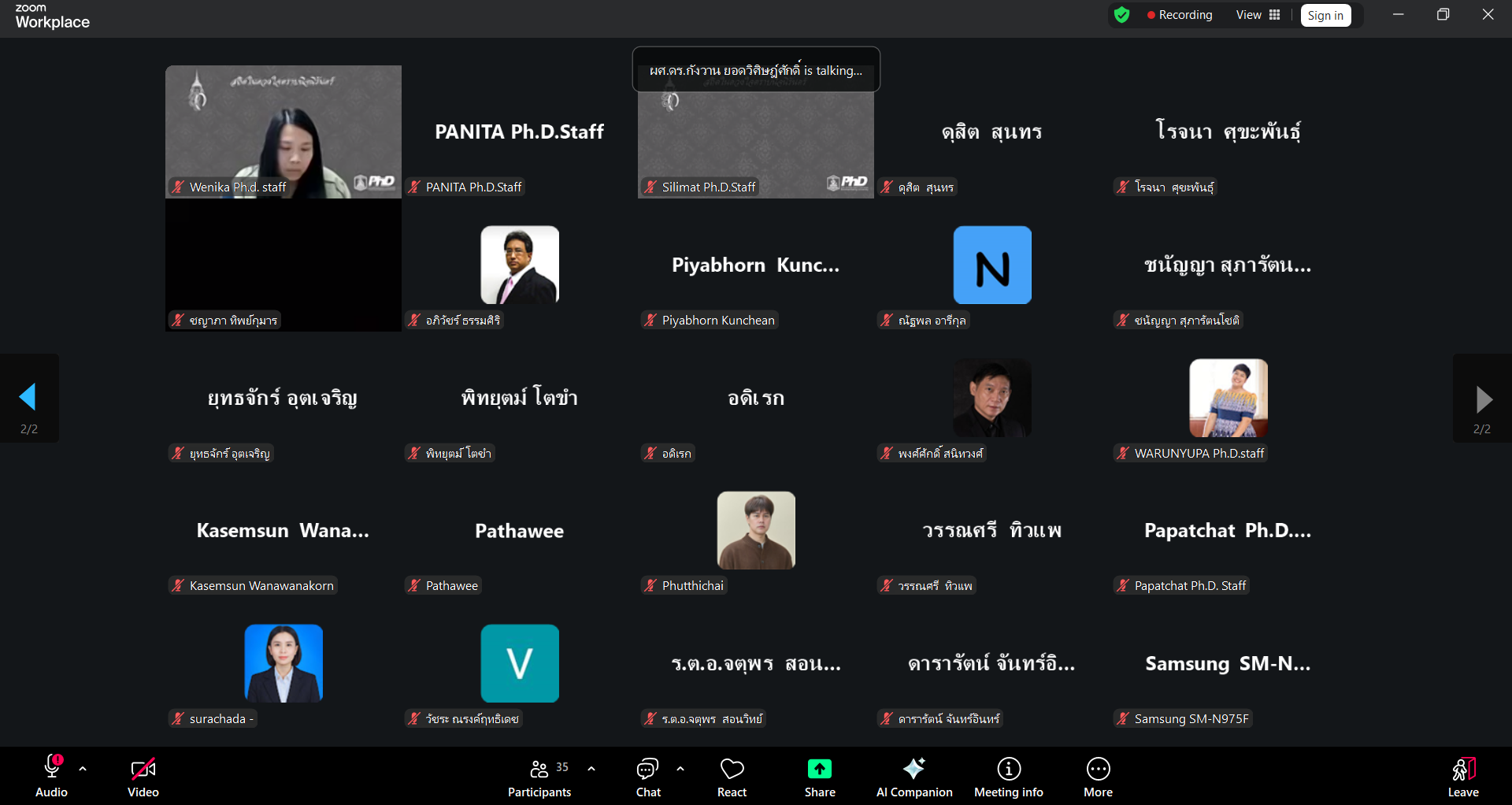Open the Chat panel

point(648,777)
